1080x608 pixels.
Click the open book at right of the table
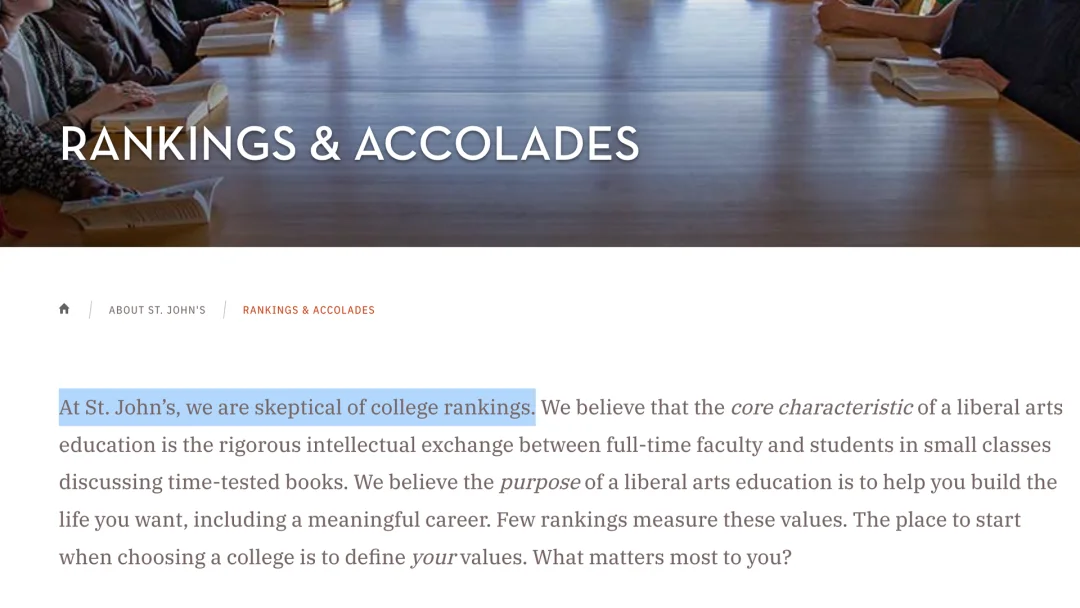(933, 78)
